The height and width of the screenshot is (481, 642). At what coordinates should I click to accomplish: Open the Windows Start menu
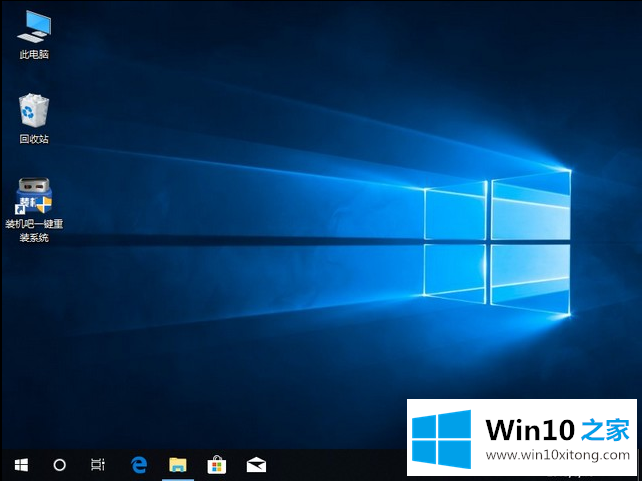(21, 464)
